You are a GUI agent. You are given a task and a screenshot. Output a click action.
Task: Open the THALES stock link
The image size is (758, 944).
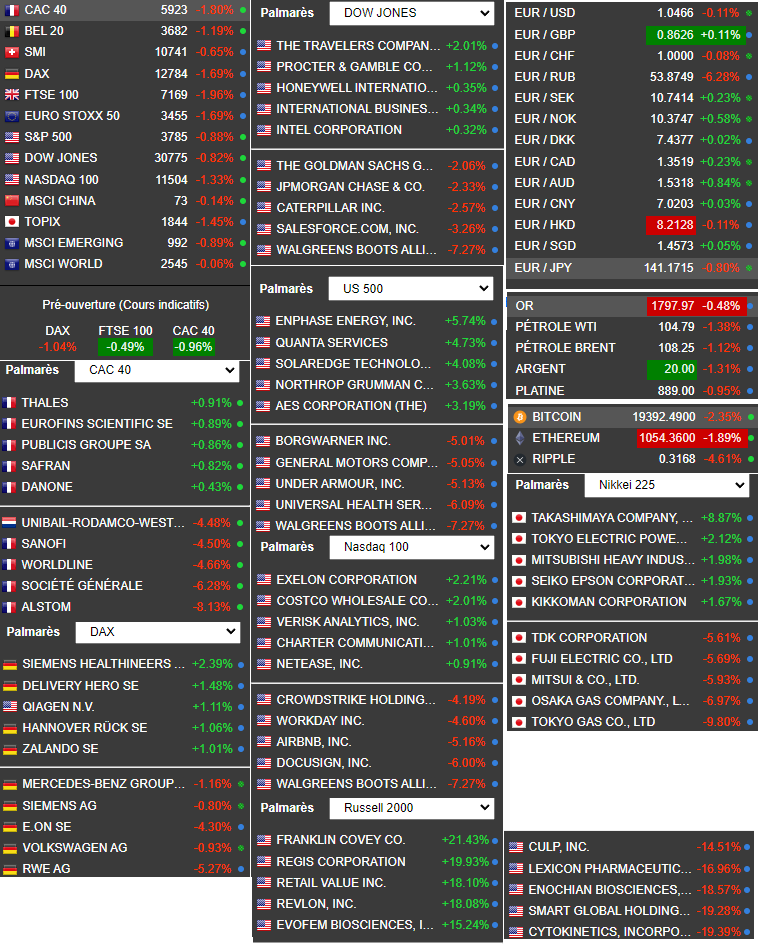(45, 403)
